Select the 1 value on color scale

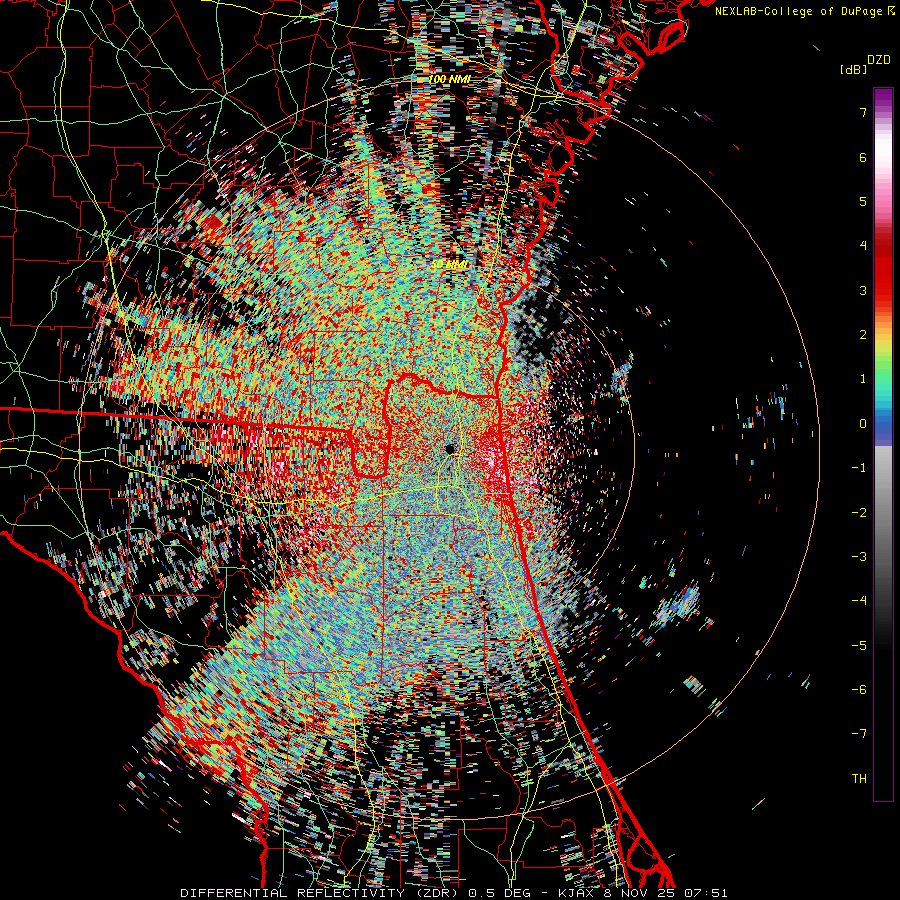point(863,379)
